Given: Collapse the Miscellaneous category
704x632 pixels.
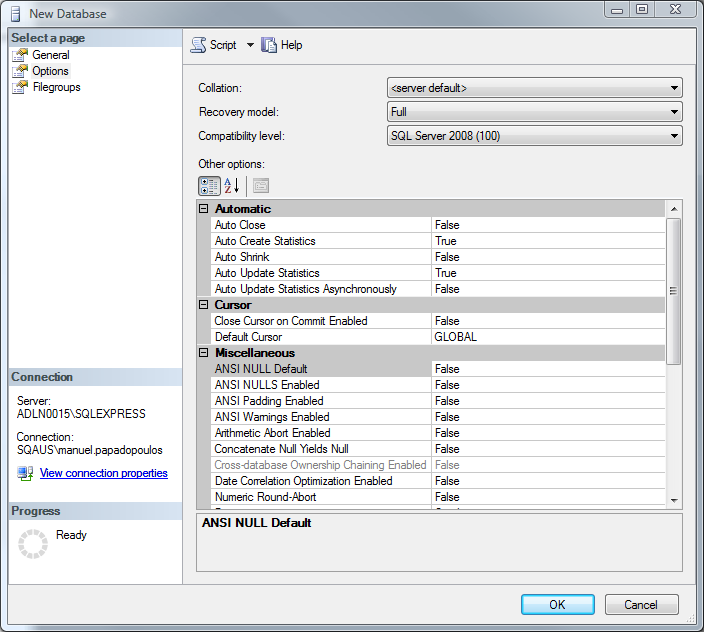Looking at the screenshot, I should (204, 353).
